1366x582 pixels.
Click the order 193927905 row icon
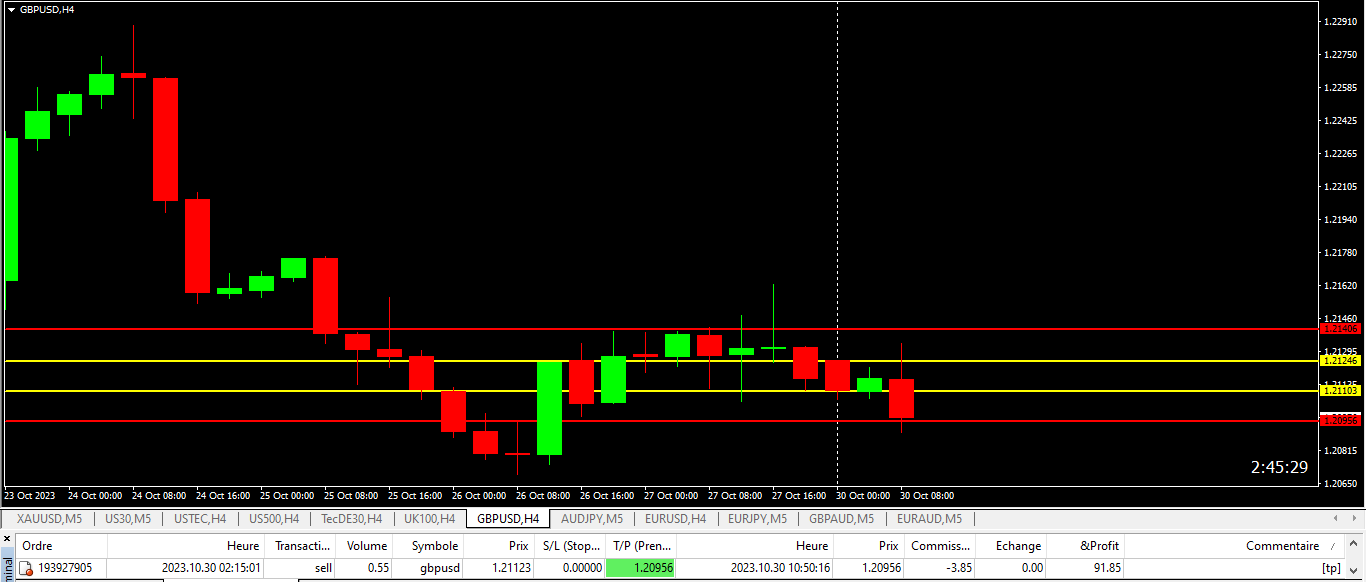click(x=27, y=568)
